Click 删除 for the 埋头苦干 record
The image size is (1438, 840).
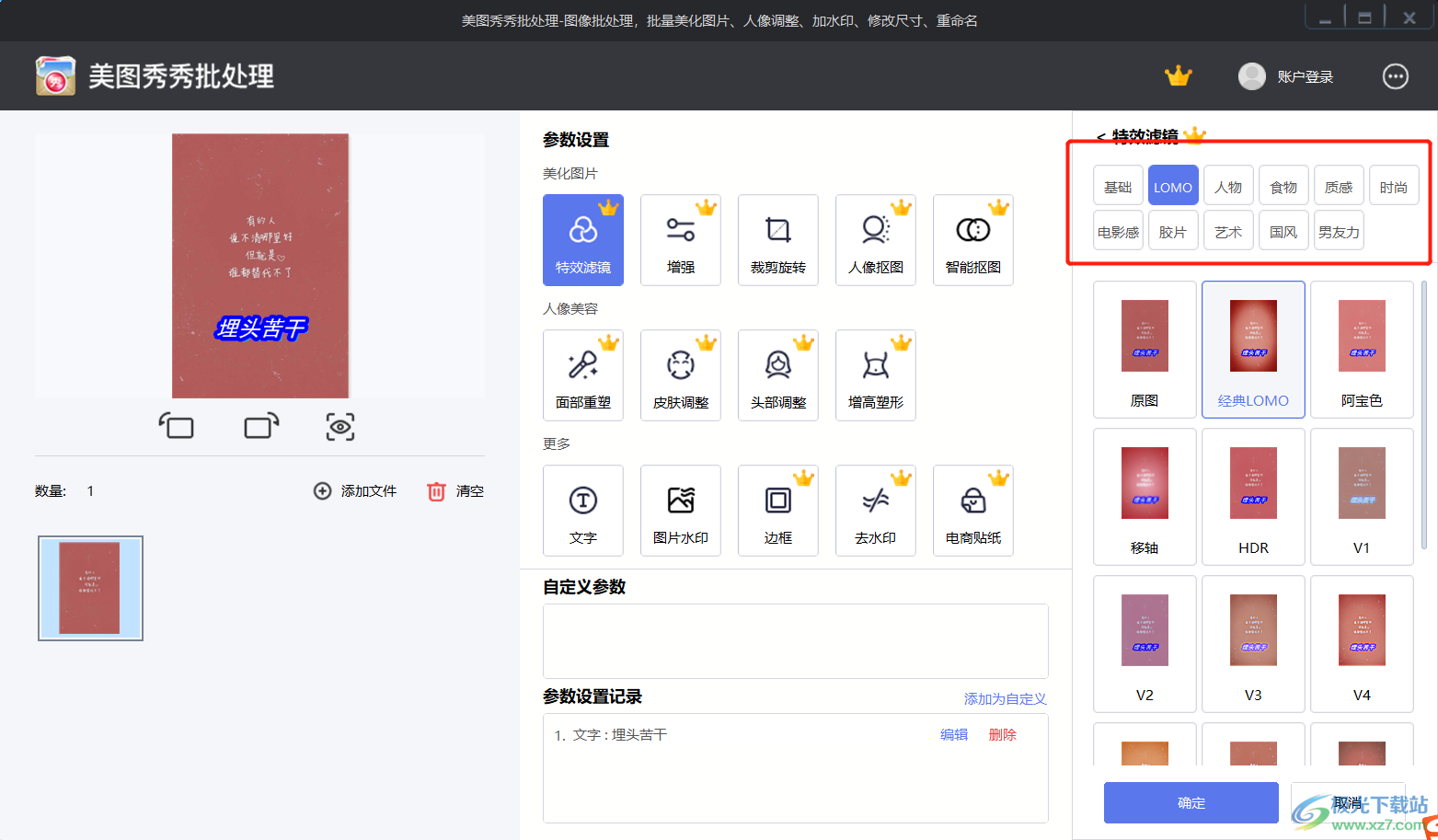[1002, 734]
